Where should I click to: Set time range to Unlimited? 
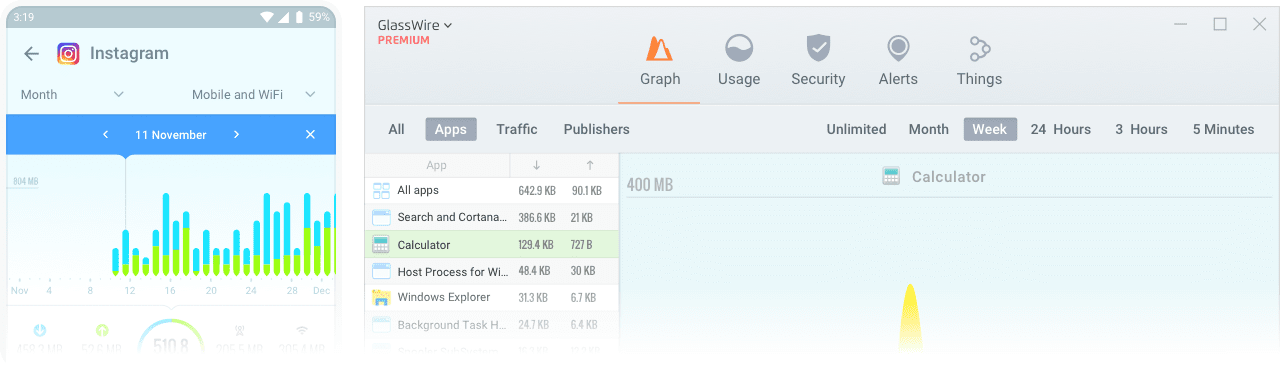pyautogui.click(x=856, y=129)
